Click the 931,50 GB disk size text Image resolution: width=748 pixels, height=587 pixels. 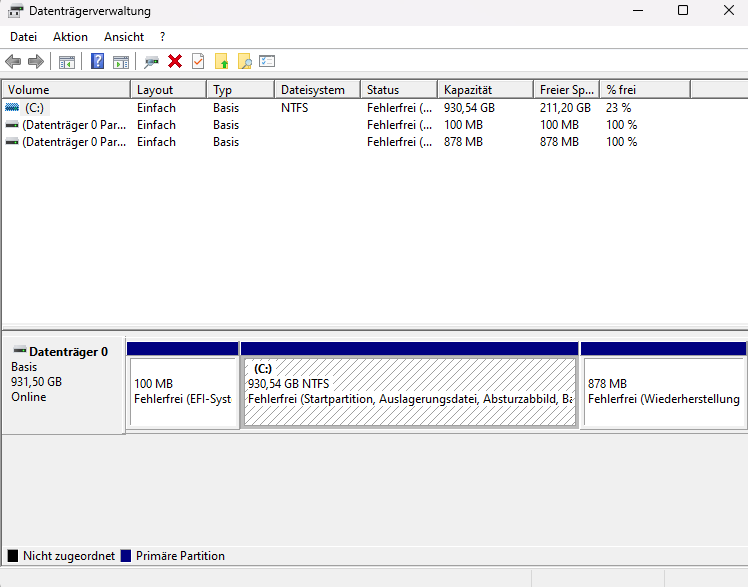click(x=36, y=382)
